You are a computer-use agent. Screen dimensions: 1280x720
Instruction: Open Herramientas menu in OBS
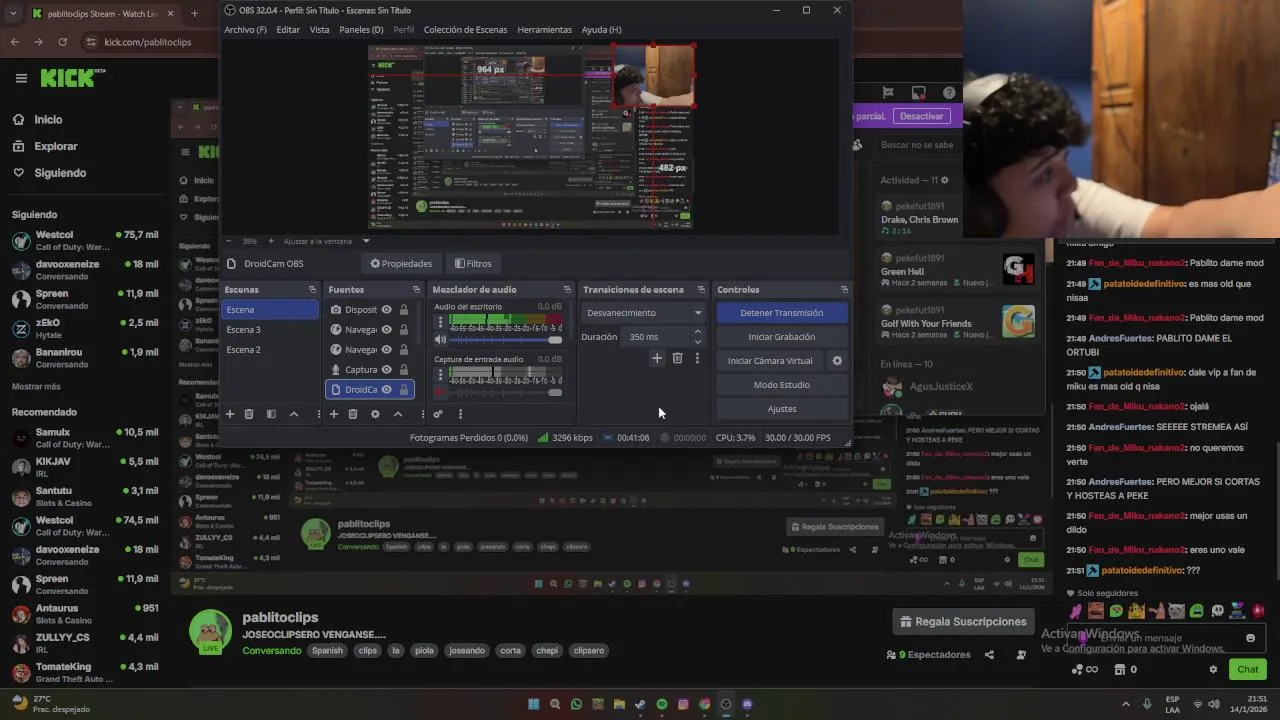point(545,30)
